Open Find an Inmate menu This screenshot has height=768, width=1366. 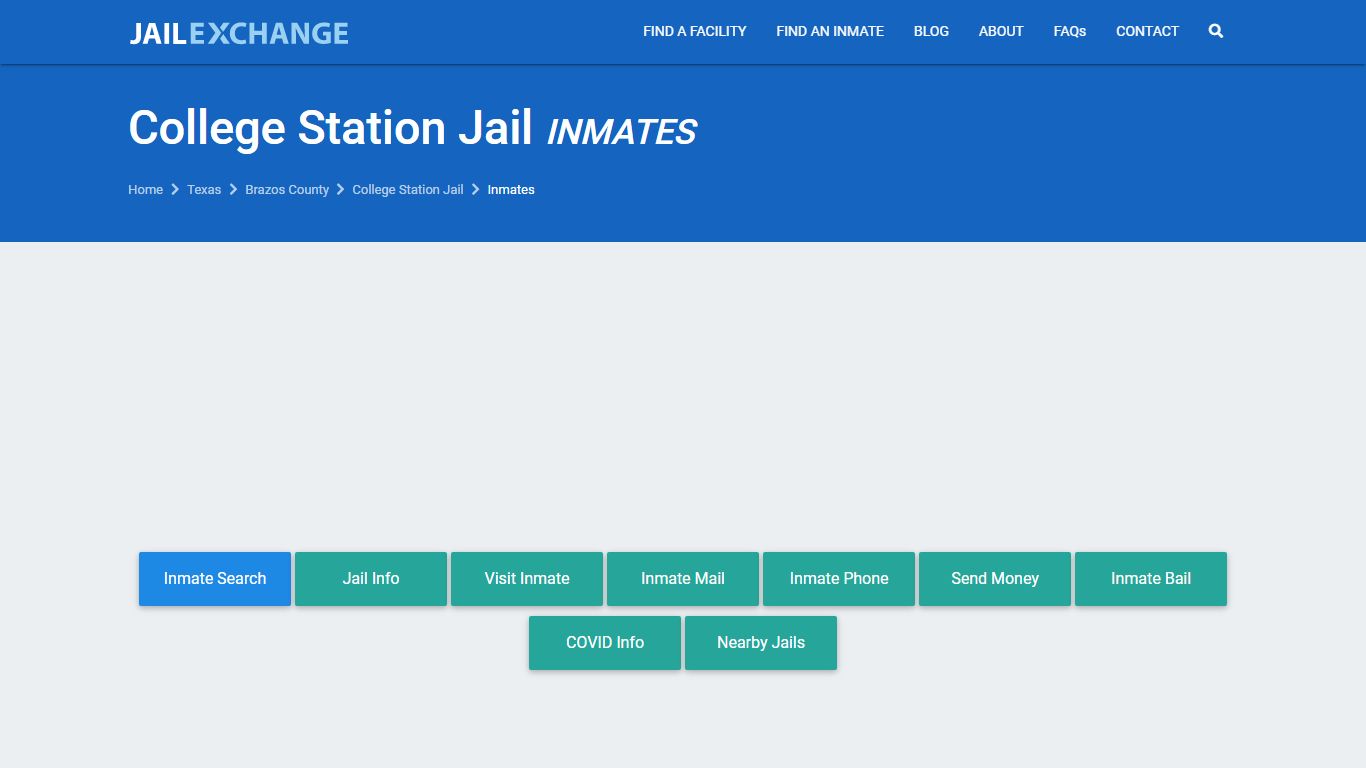coord(830,31)
